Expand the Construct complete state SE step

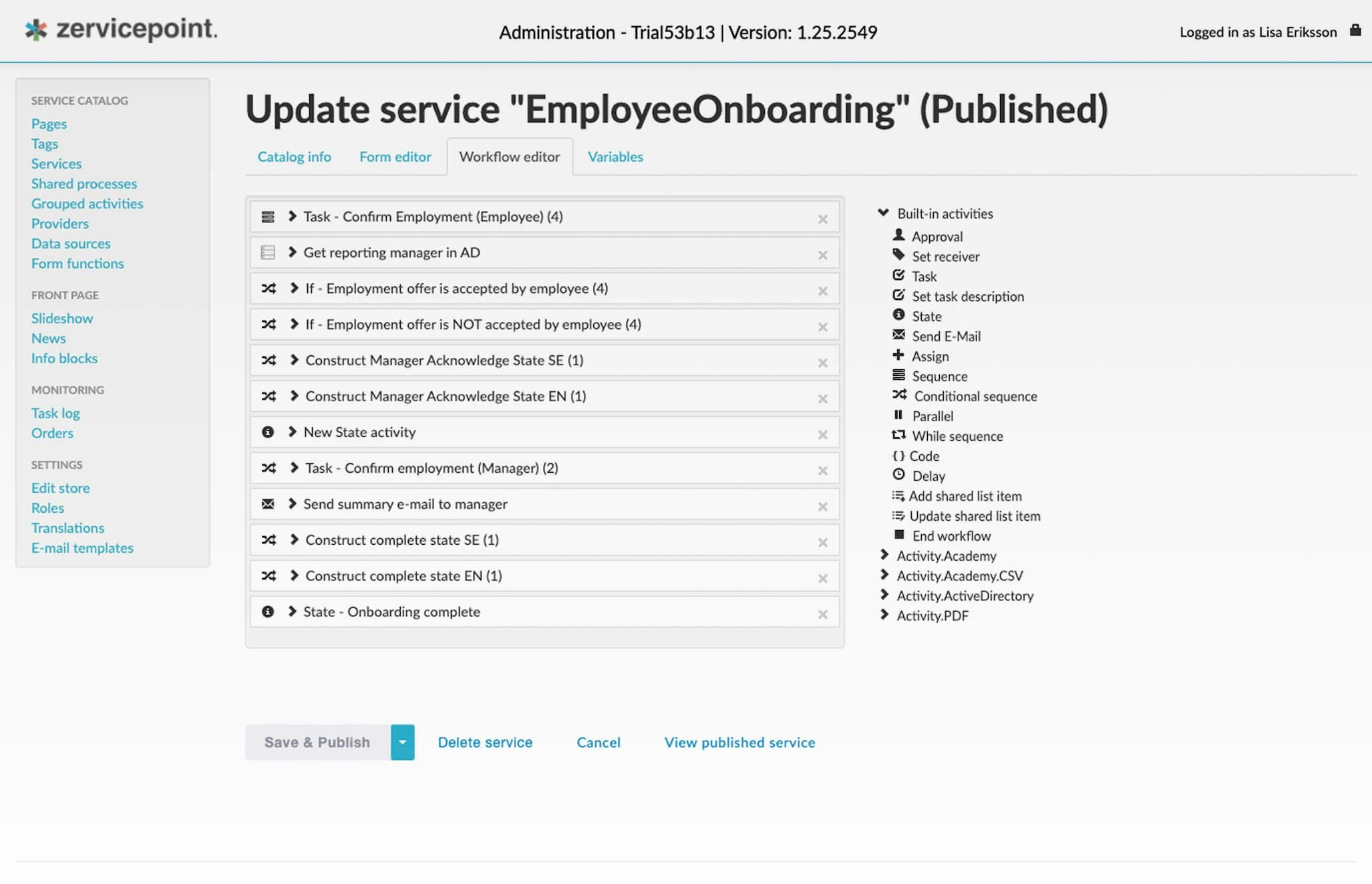pyautogui.click(x=294, y=539)
